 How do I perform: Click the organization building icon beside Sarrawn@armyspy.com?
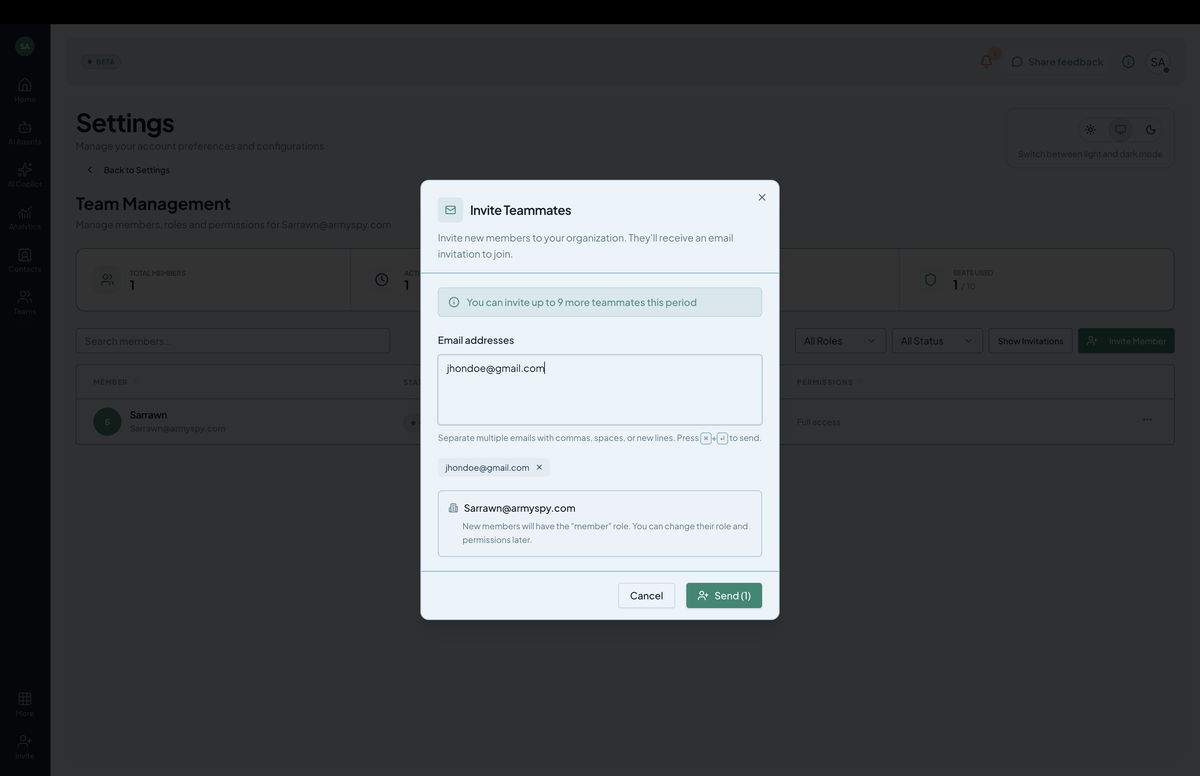453,508
